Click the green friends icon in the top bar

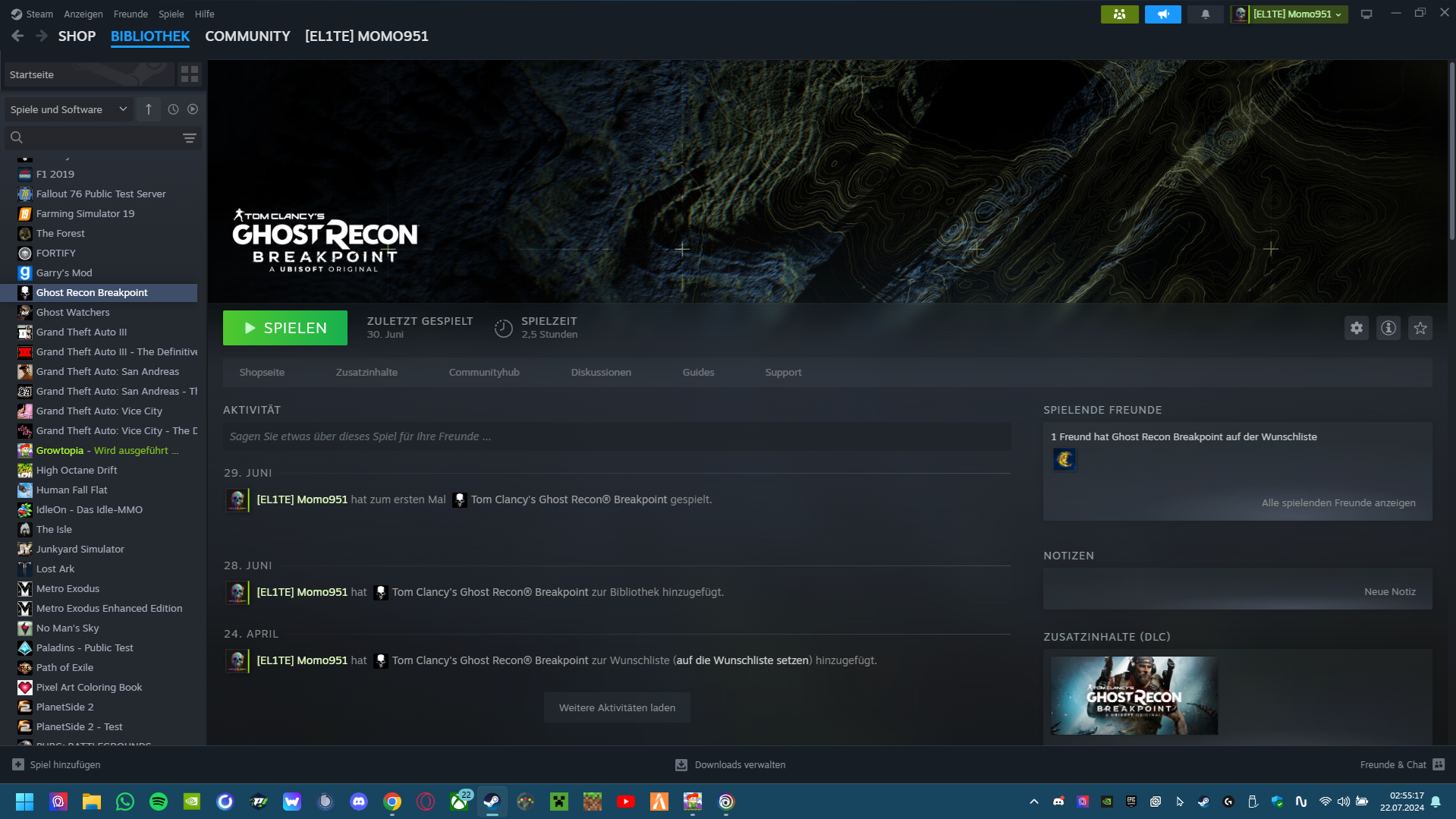pyautogui.click(x=1119, y=14)
